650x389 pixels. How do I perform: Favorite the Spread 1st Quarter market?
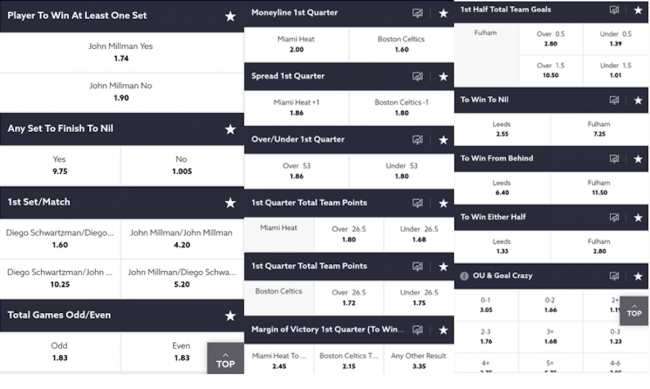pyautogui.click(x=443, y=77)
